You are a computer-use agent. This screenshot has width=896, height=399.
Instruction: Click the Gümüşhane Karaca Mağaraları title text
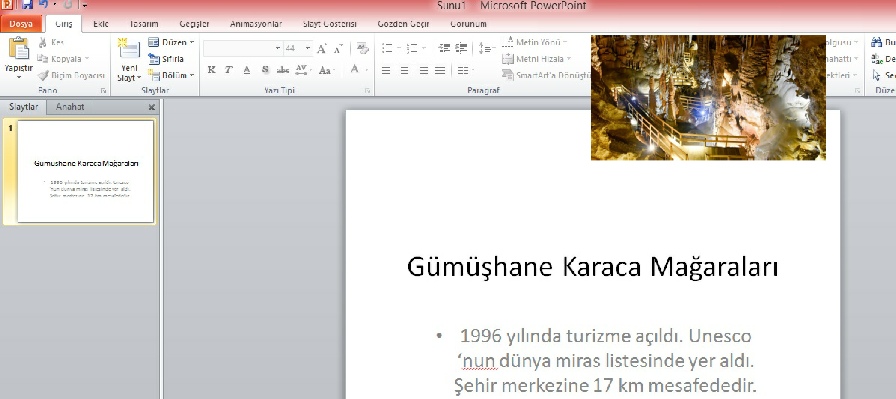tap(593, 267)
